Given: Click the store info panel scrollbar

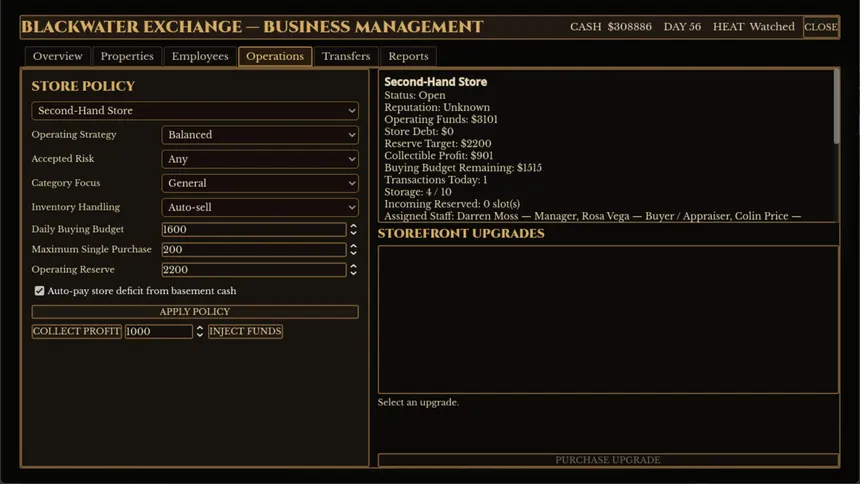Looking at the screenshot, I should [x=836, y=107].
